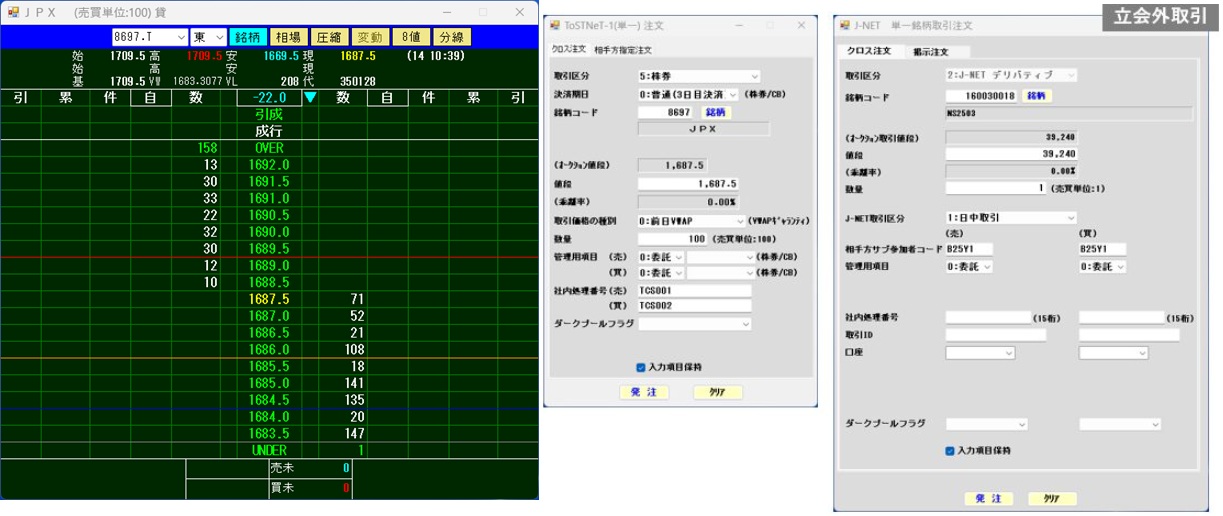The image size is (1223, 516).
Task: Click the OVER row in JPX order board
Action: click(x=269, y=148)
